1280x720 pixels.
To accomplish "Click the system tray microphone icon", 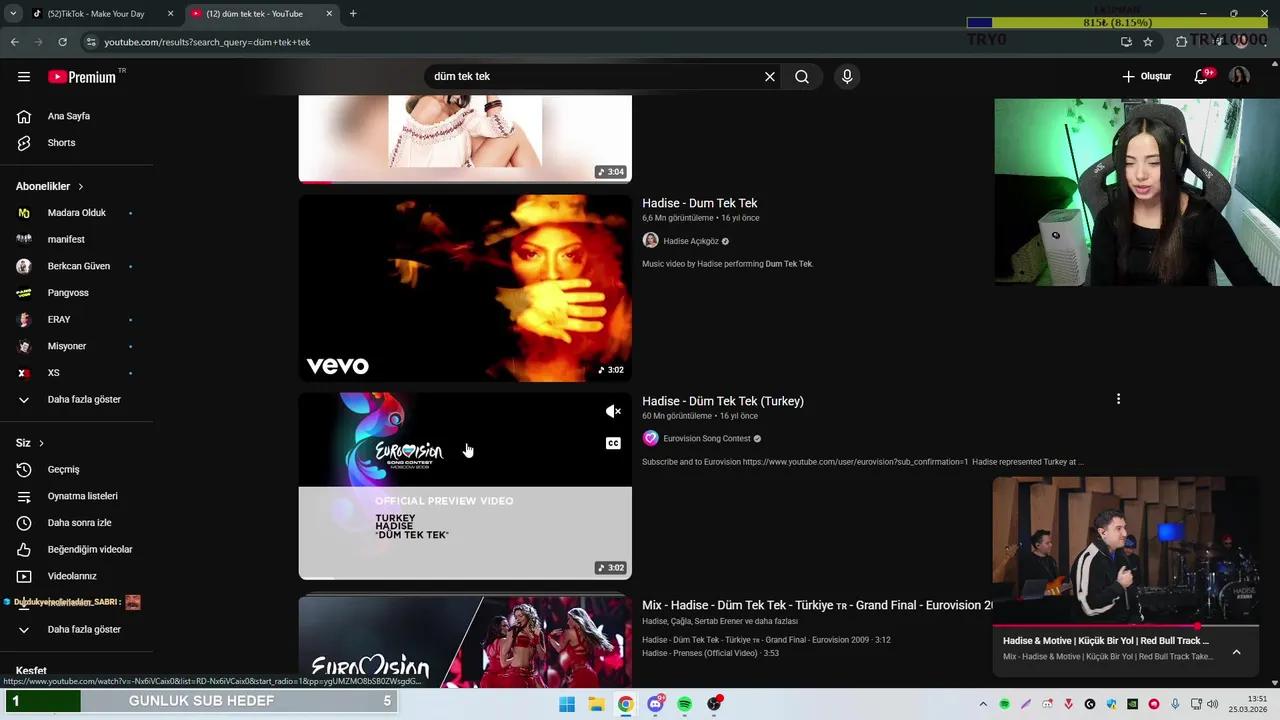I will [1175, 704].
